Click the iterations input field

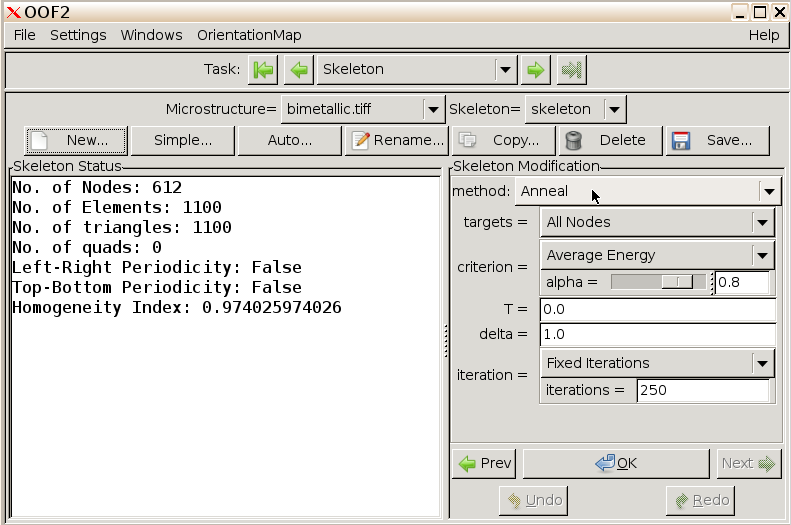point(702,390)
